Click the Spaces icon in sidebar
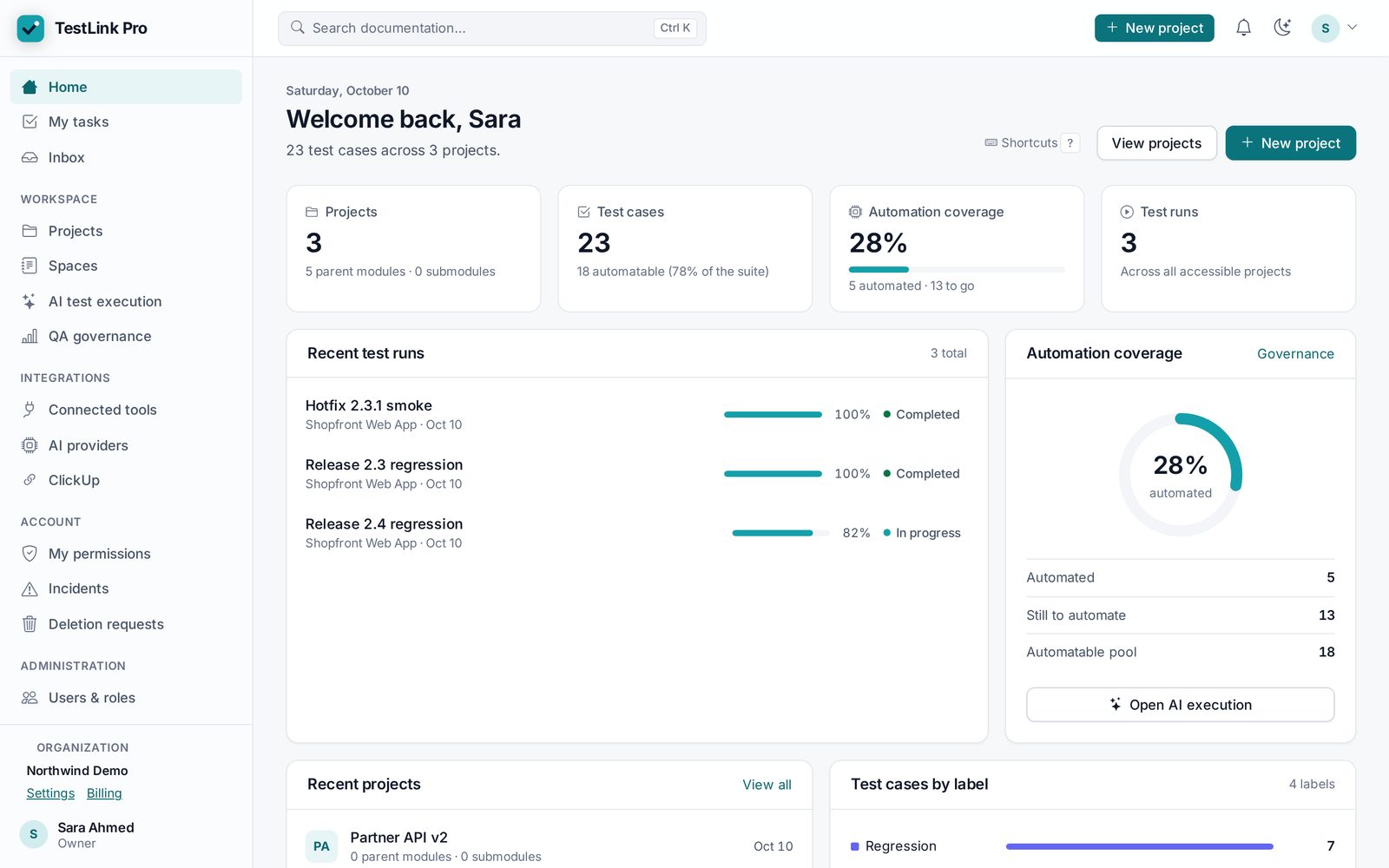Viewport: 1389px width, 868px height. click(x=30, y=266)
